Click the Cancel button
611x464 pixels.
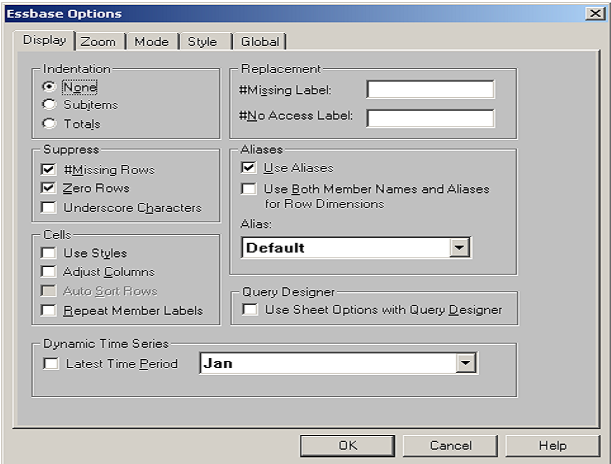coord(450,446)
